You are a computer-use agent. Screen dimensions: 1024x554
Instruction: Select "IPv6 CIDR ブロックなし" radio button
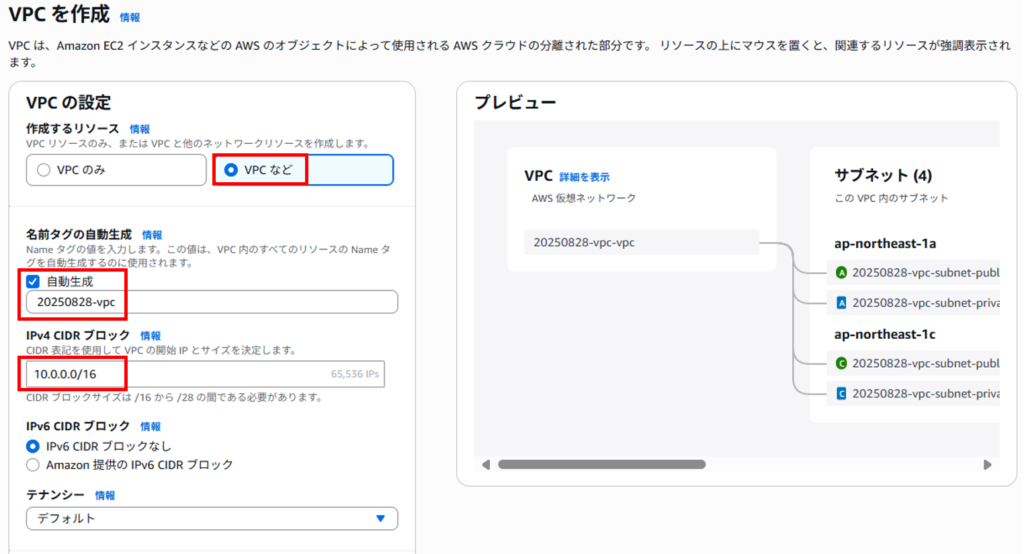(x=33, y=446)
